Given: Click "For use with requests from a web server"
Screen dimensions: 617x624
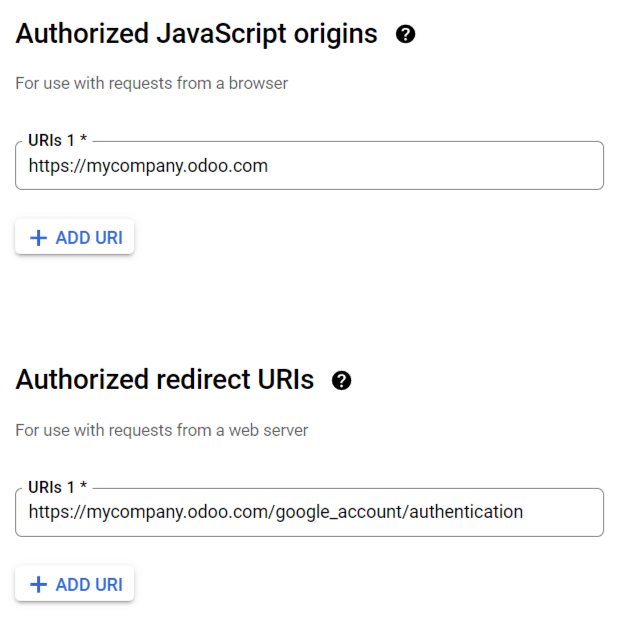Looking at the screenshot, I should [162, 431].
